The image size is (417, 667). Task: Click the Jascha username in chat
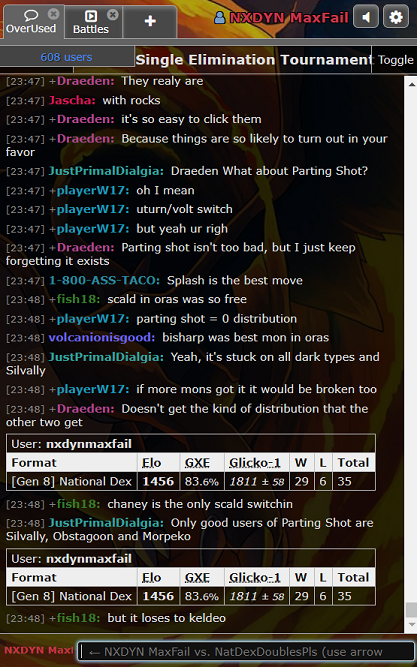click(x=72, y=100)
